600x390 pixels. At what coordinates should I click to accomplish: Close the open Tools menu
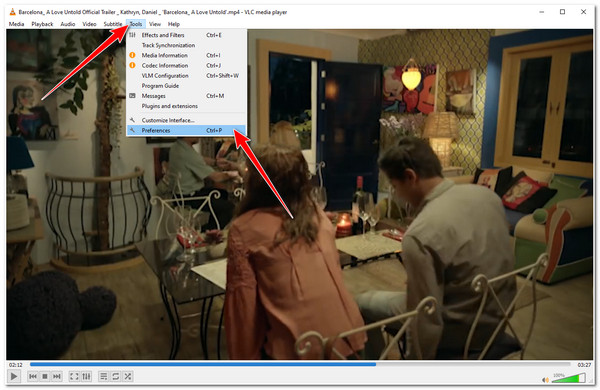click(x=136, y=24)
